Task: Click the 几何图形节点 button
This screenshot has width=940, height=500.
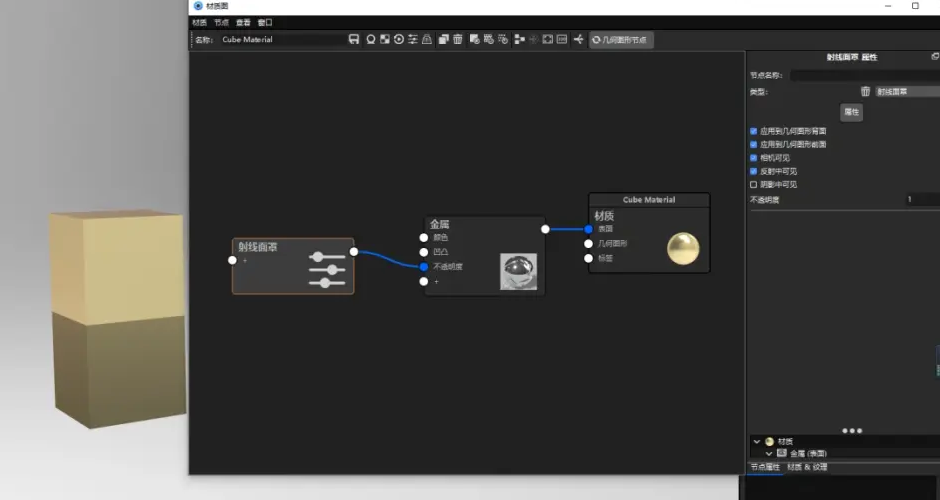Action: coord(621,40)
